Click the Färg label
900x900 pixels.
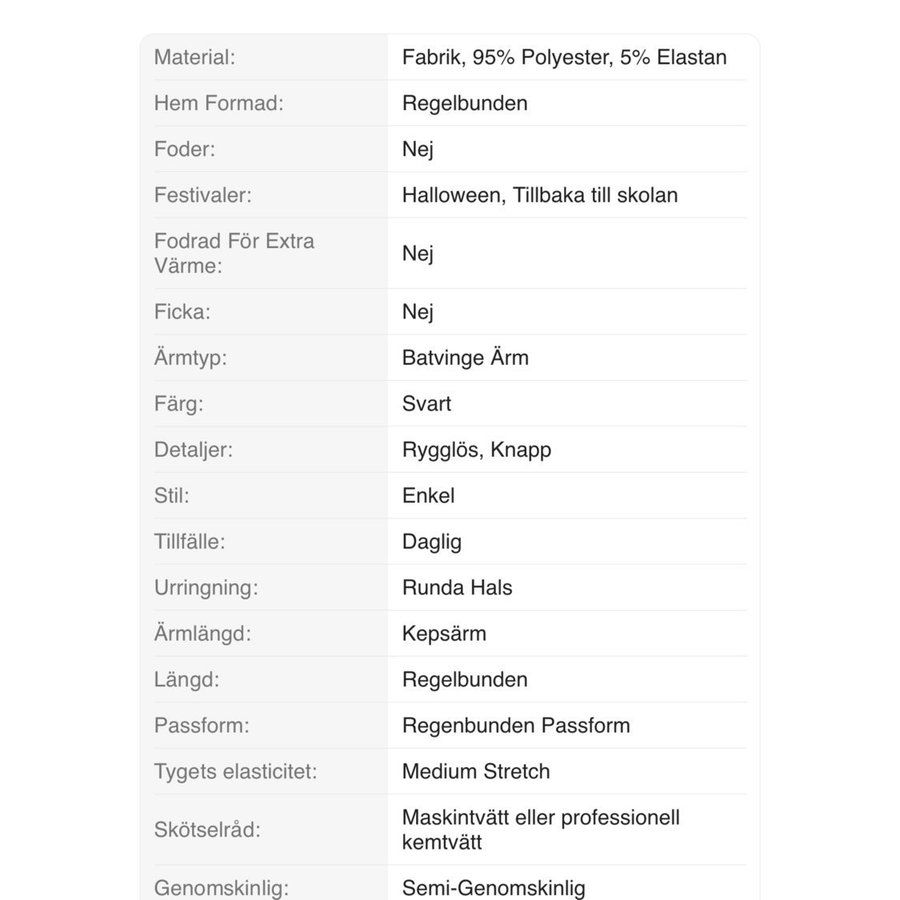coord(180,404)
